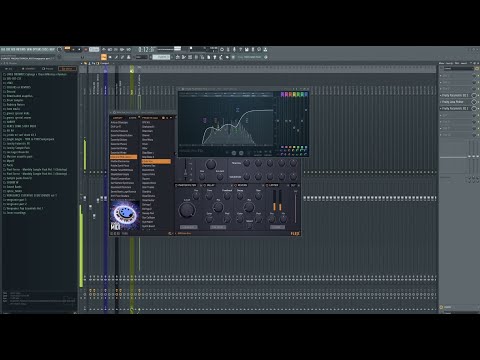Select the highlighted orange preset in FLEX preset list
The image size is (480, 360).
(x=156, y=161)
